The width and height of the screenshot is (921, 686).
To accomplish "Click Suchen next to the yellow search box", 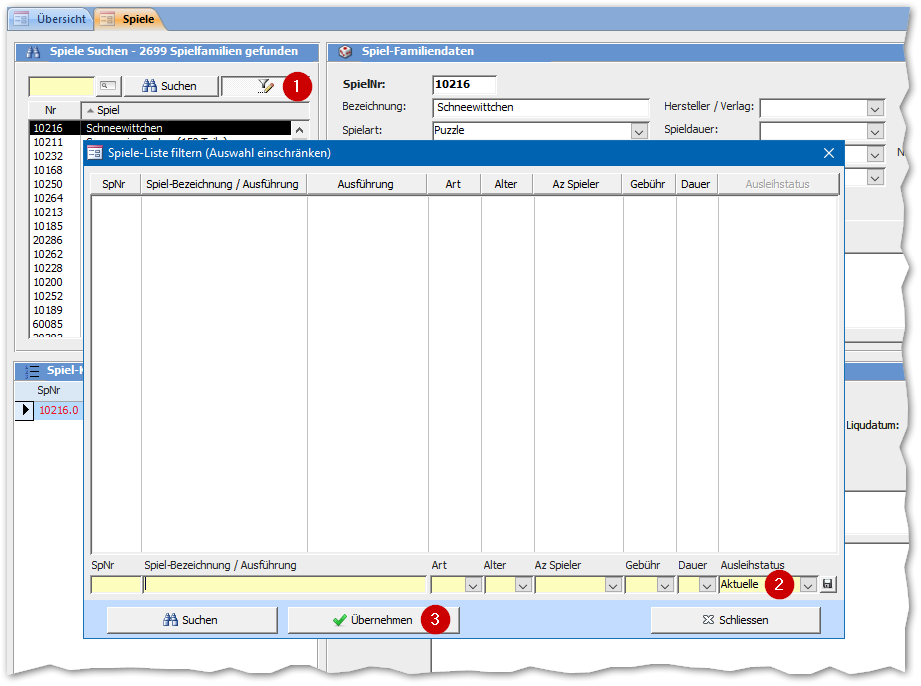I will click(x=170, y=86).
